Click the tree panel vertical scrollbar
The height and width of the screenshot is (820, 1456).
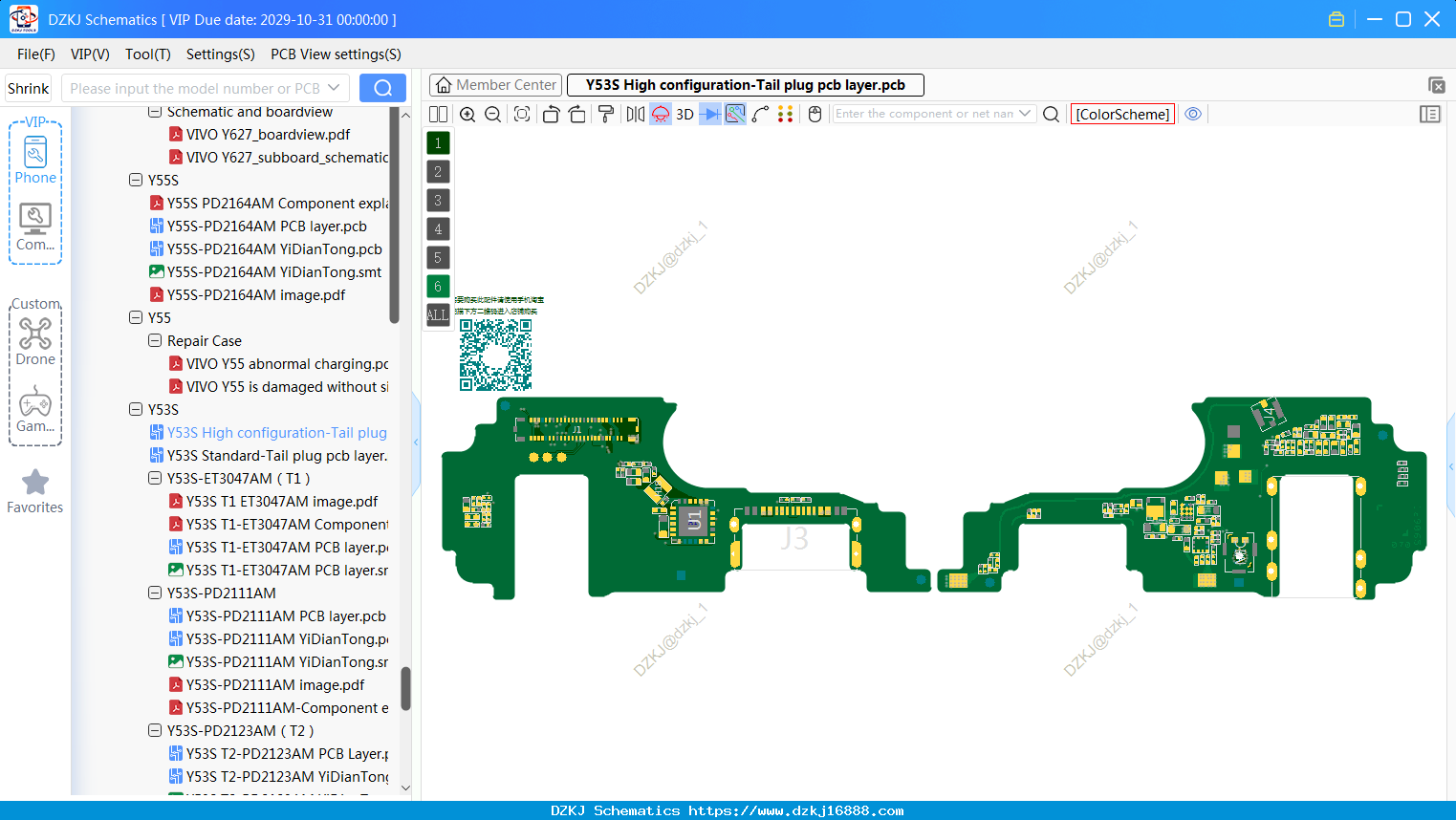pos(405,688)
